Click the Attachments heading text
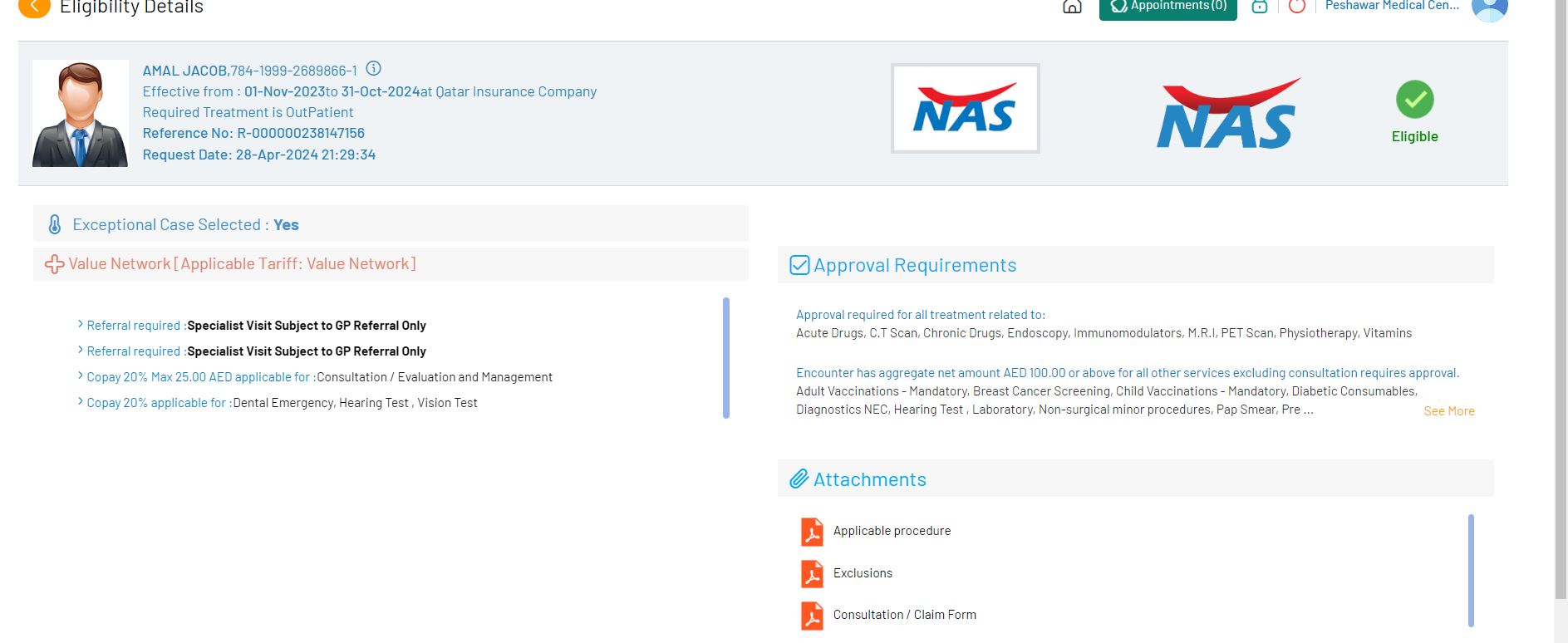The image size is (1568, 643). click(870, 479)
